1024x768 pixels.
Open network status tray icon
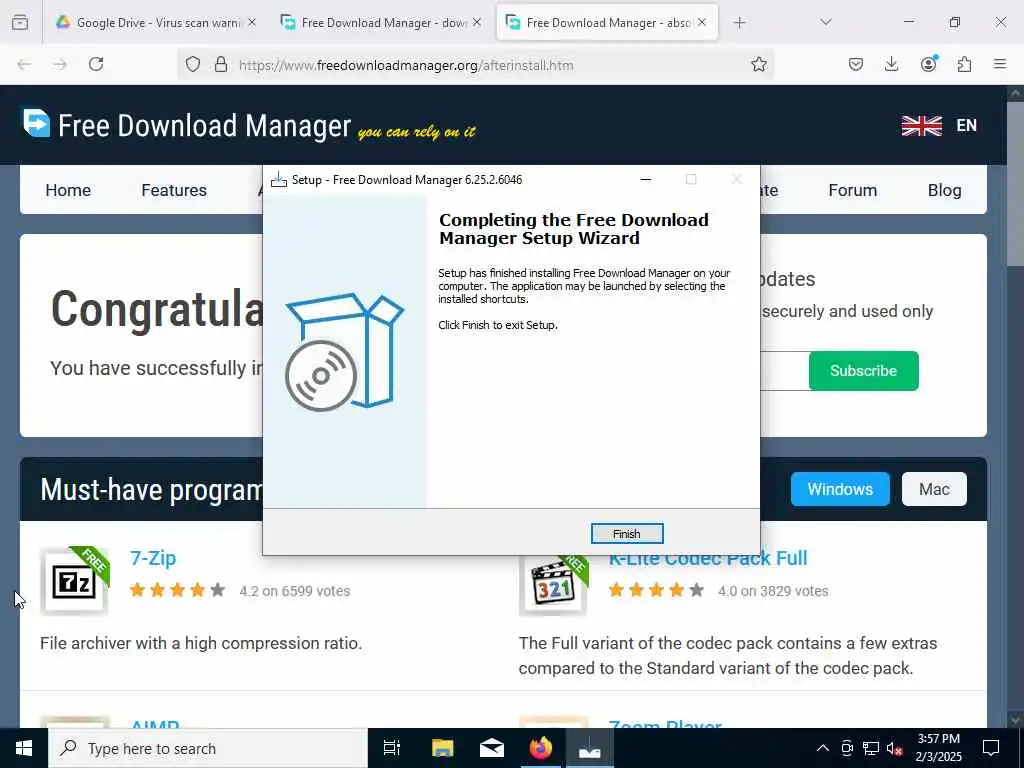(871, 748)
